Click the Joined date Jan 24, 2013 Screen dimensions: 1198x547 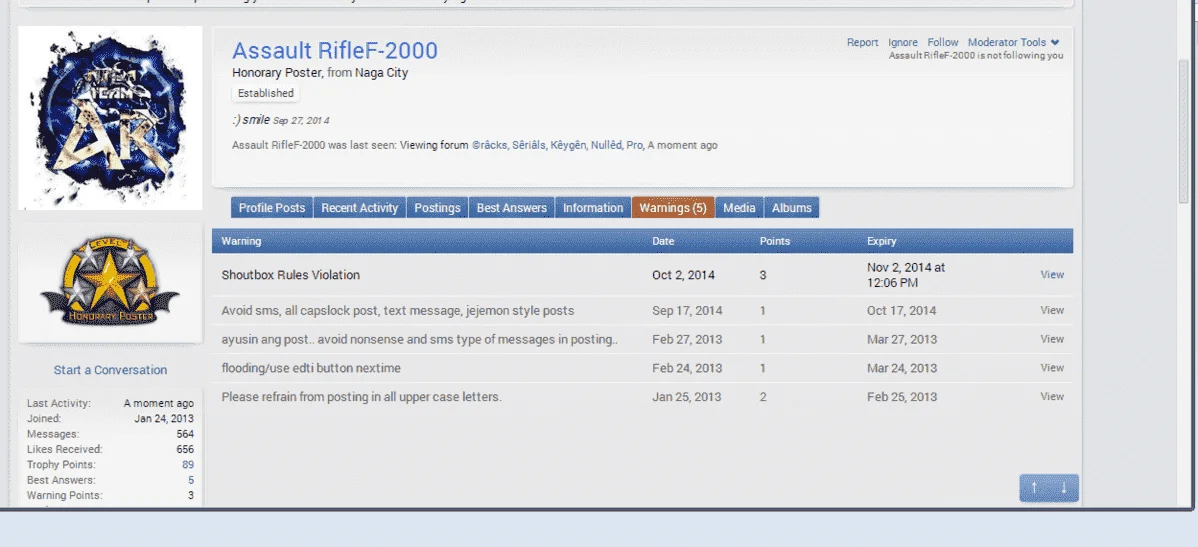[x=164, y=419]
